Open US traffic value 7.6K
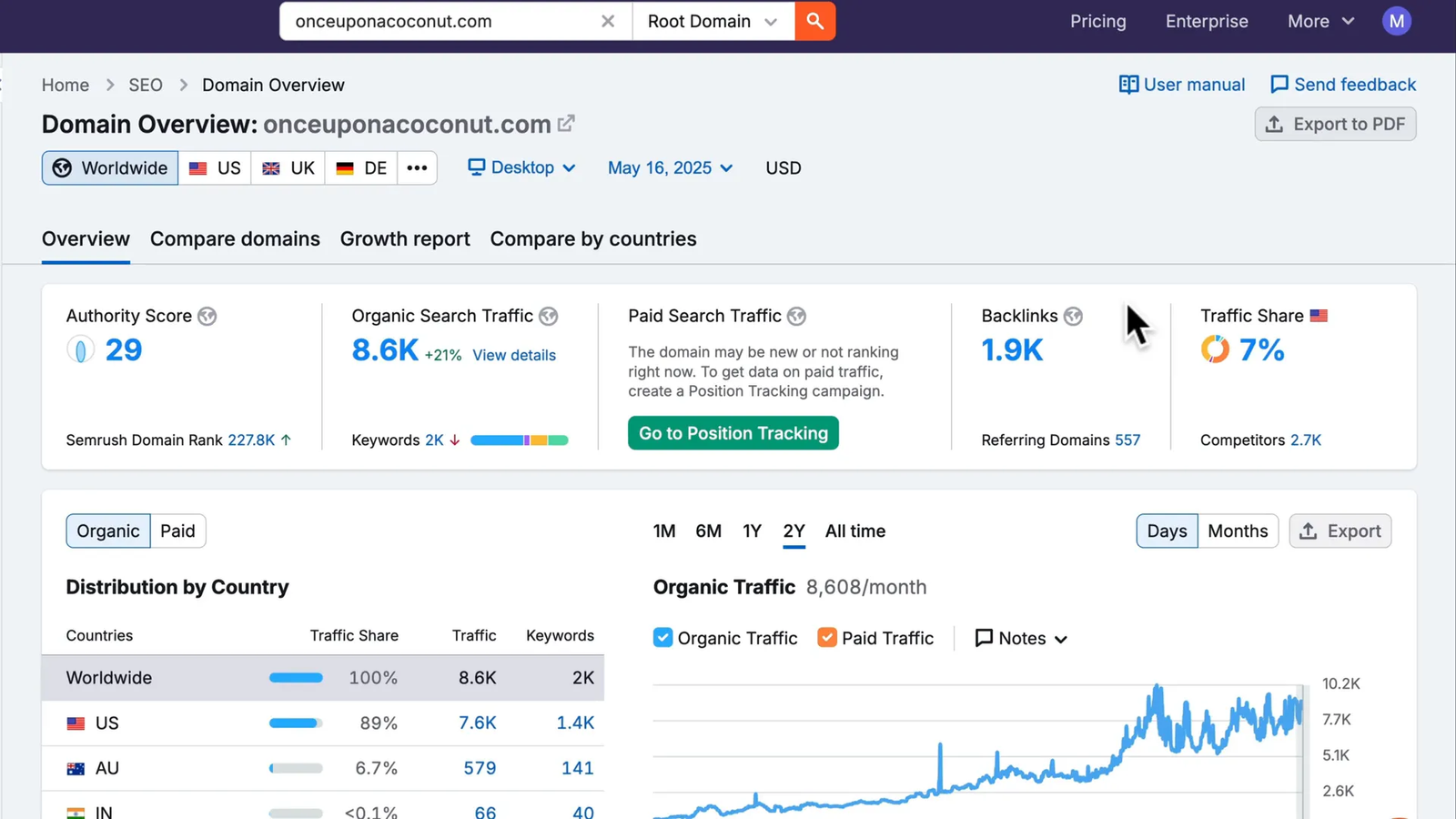The width and height of the screenshot is (1456, 819). pos(478,723)
